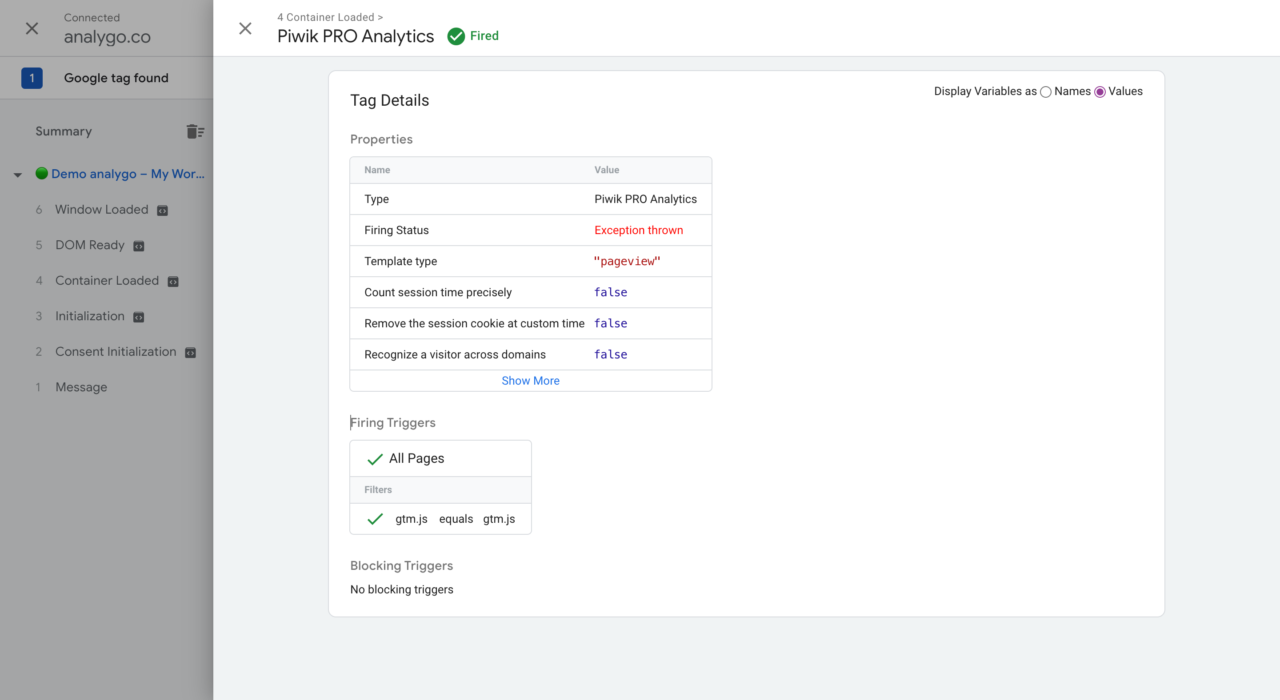
Task: Click the checkmark beside the gtm.js filter
Action: [x=375, y=519]
